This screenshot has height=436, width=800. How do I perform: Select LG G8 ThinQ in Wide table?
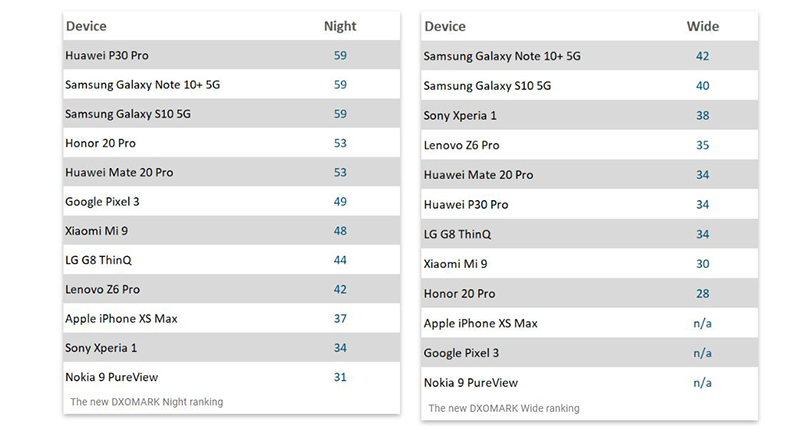[457, 234]
